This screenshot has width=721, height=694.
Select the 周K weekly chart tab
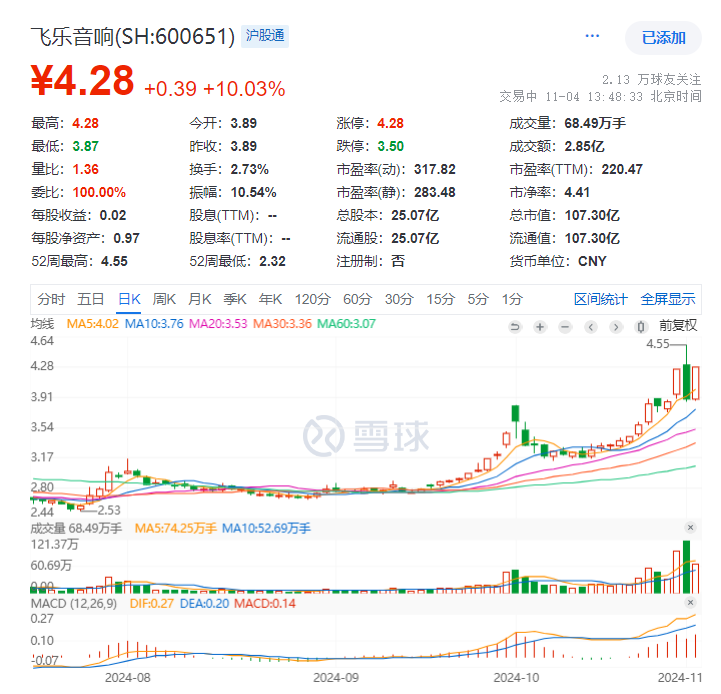(164, 299)
